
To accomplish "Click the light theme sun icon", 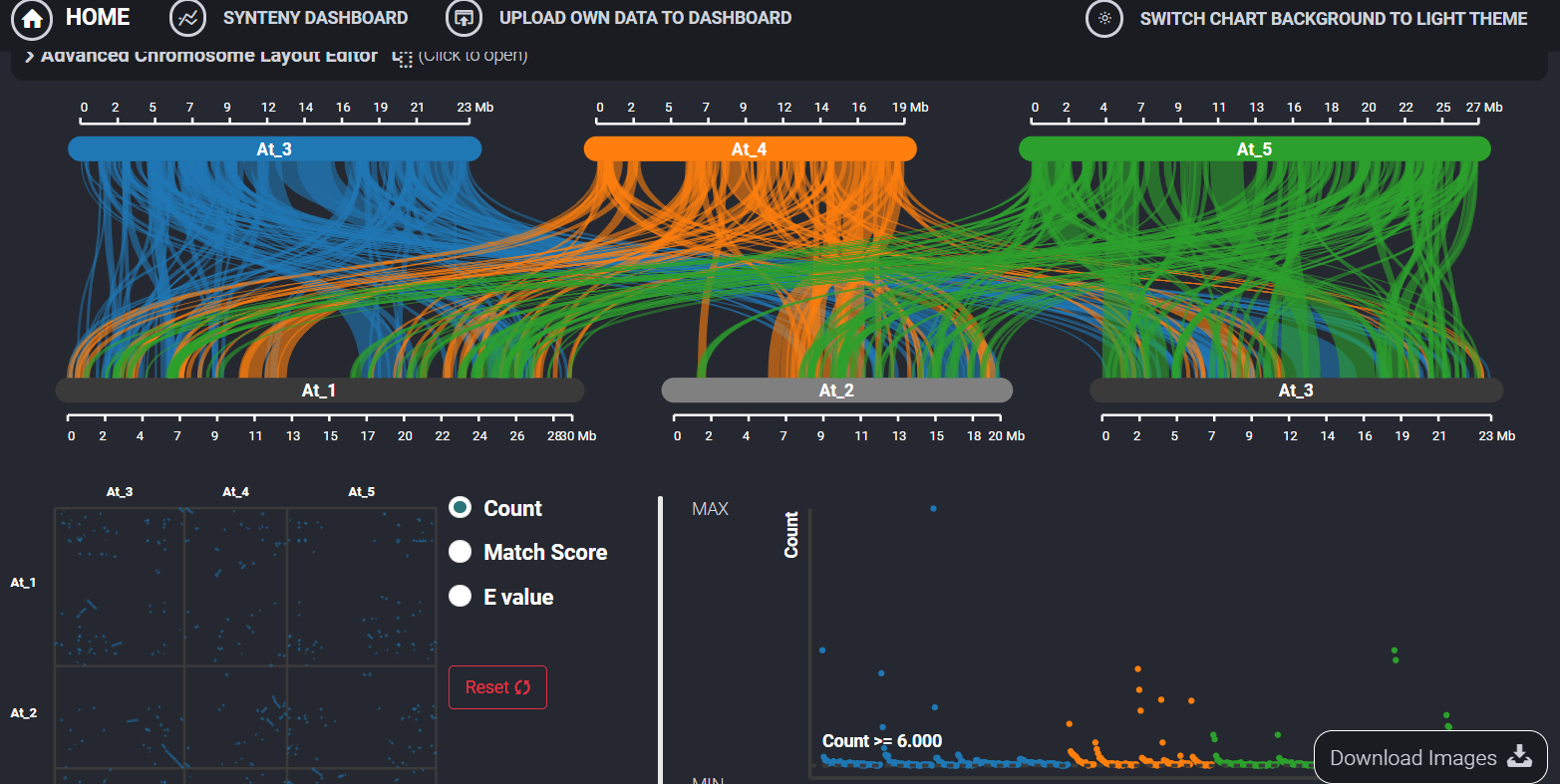I will (1104, 18).
